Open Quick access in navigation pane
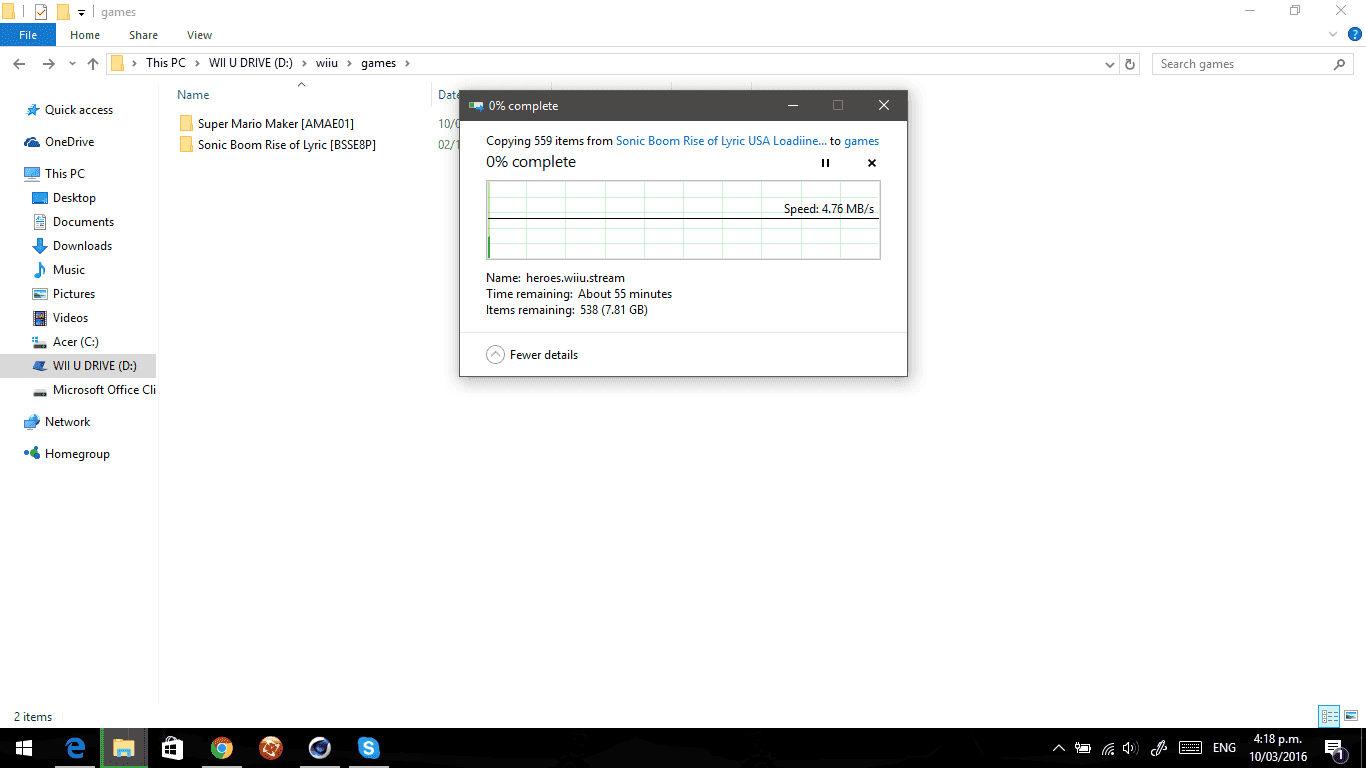Image resolution: width=1366 pixels, height=768 pixels. tap(69, 110)
